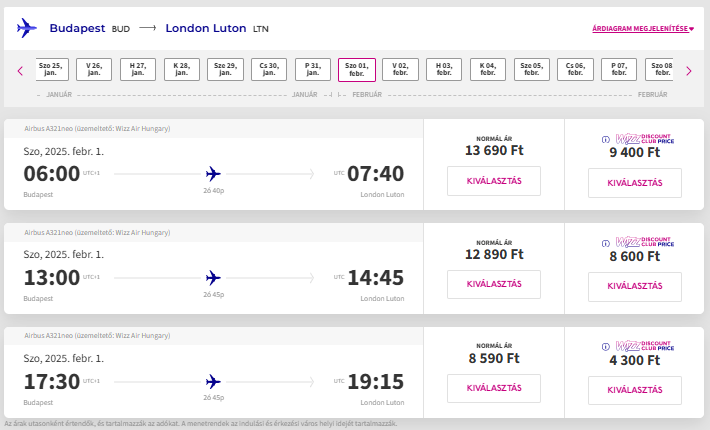The height and width of the screenshot is (430, 710).
Task: Click info icon on 9 400 Ft price
Action: click(x=605, y=138)
